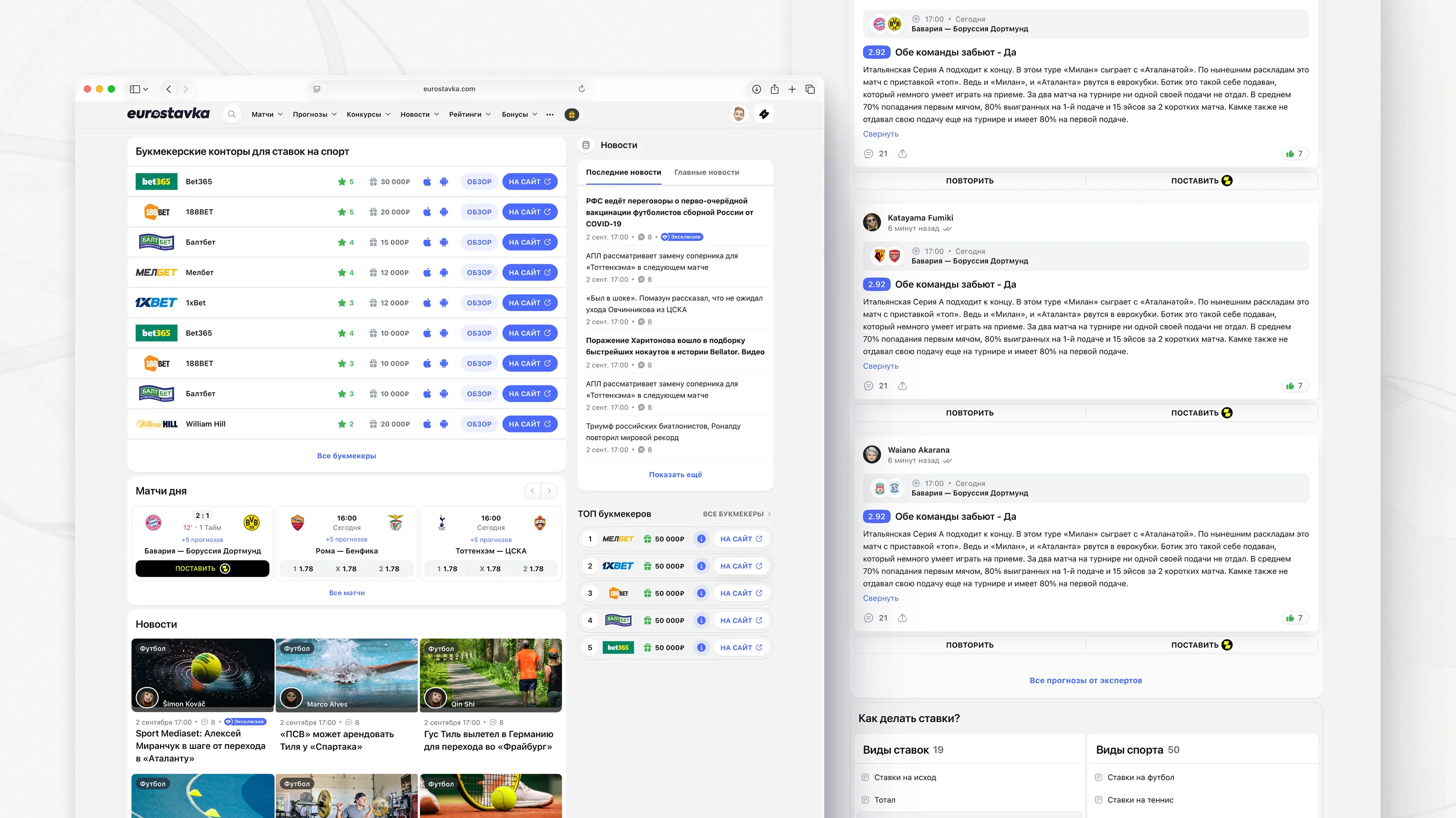This screenshot has height=818, width=1456.
Task: Click Safari share icon in toolbar
Action: click(775, 89)
